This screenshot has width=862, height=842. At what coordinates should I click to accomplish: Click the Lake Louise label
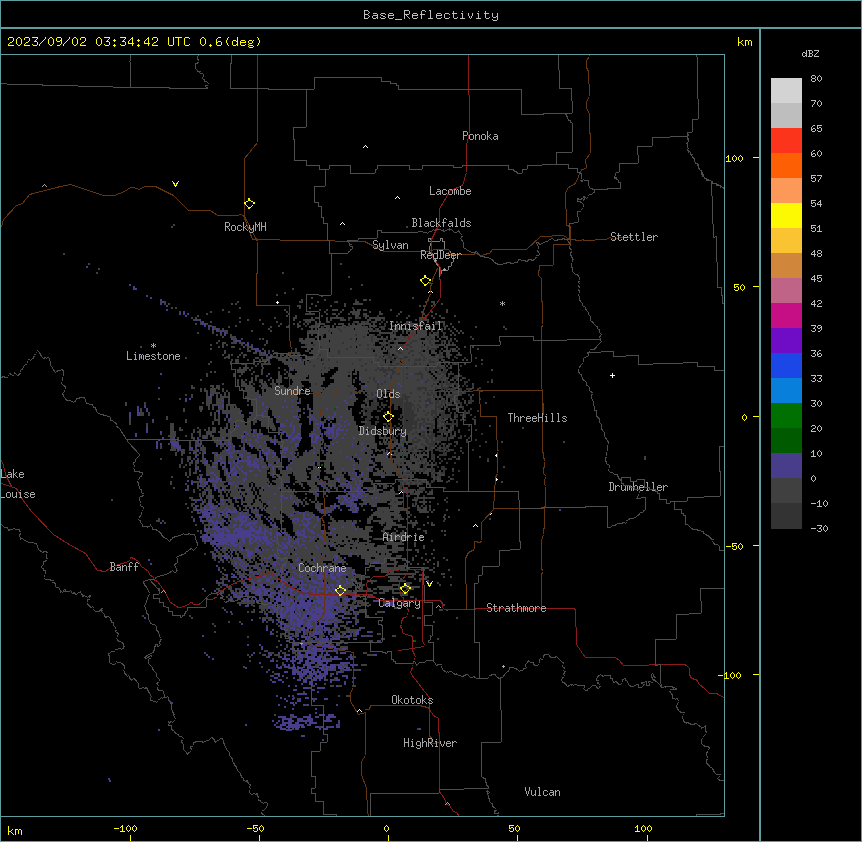pos(18,484)
